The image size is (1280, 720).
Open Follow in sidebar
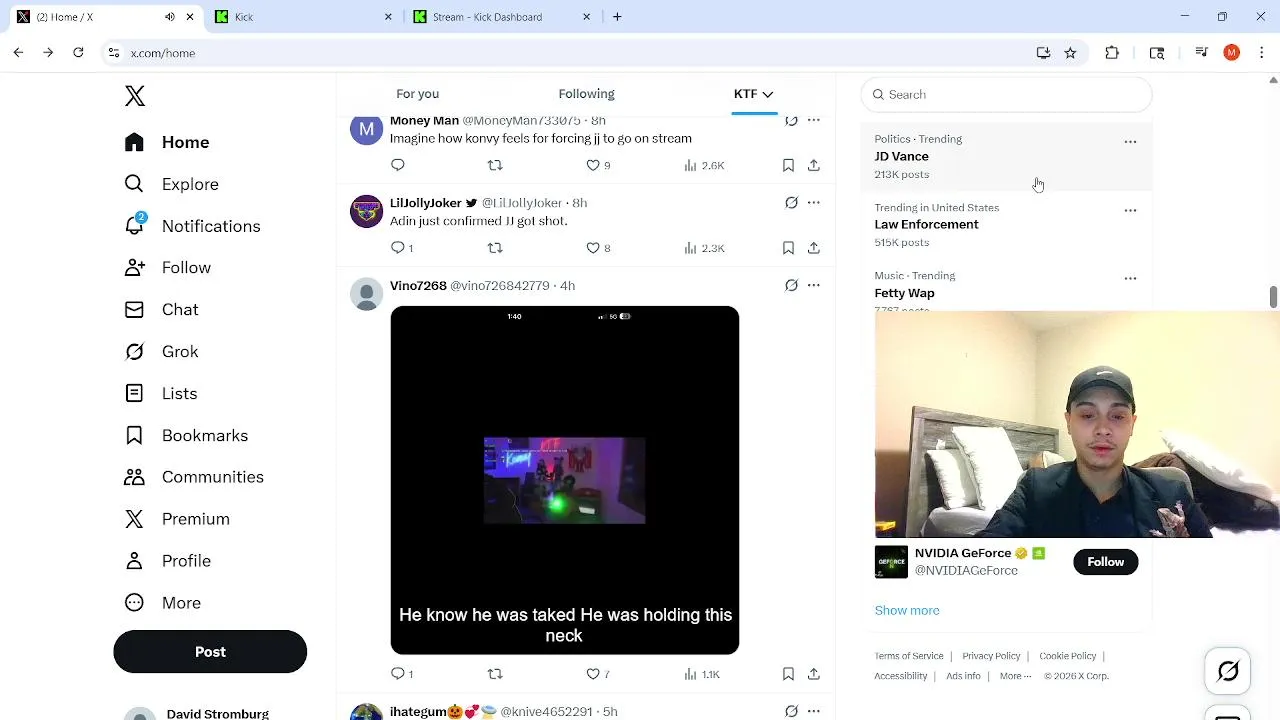pos(167,268)
